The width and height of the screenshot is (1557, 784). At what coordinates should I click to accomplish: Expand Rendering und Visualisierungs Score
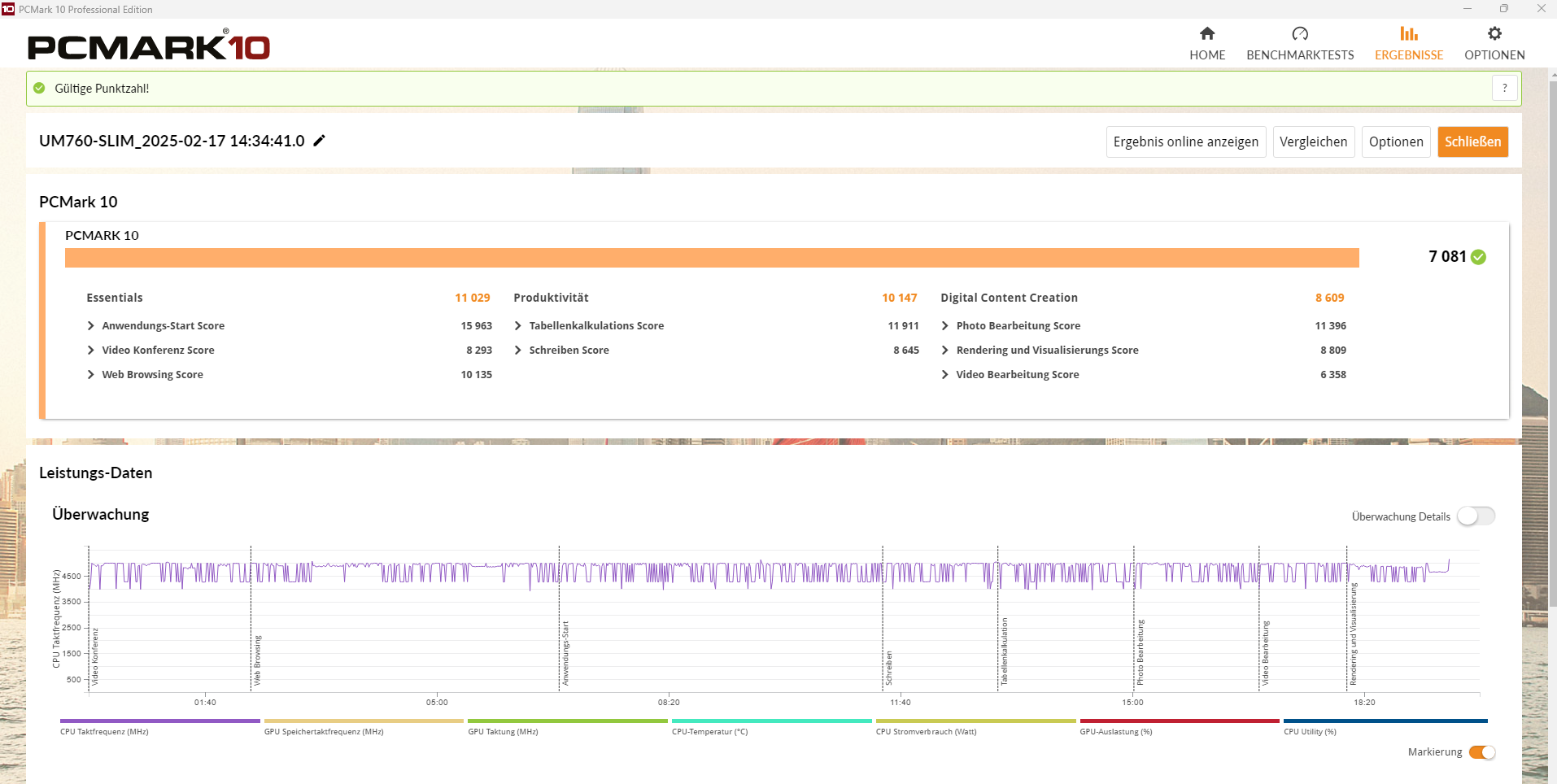point(945,351)
